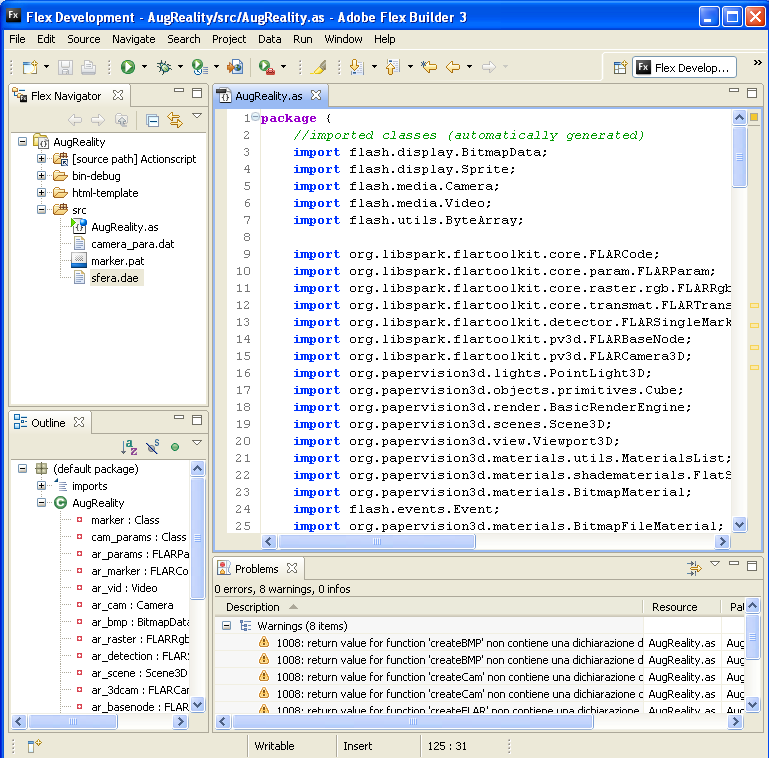The height and width of the screenshot is (758, 769).
Task: Click the Problems horizontal scrollbar thumb
Action: tap(413, 721)
